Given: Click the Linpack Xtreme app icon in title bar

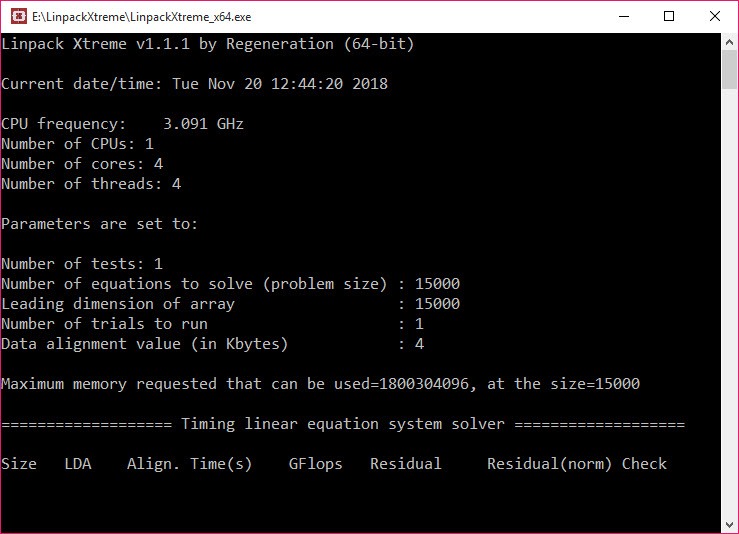Looking at the screenshot, I should tap(18, 16).
